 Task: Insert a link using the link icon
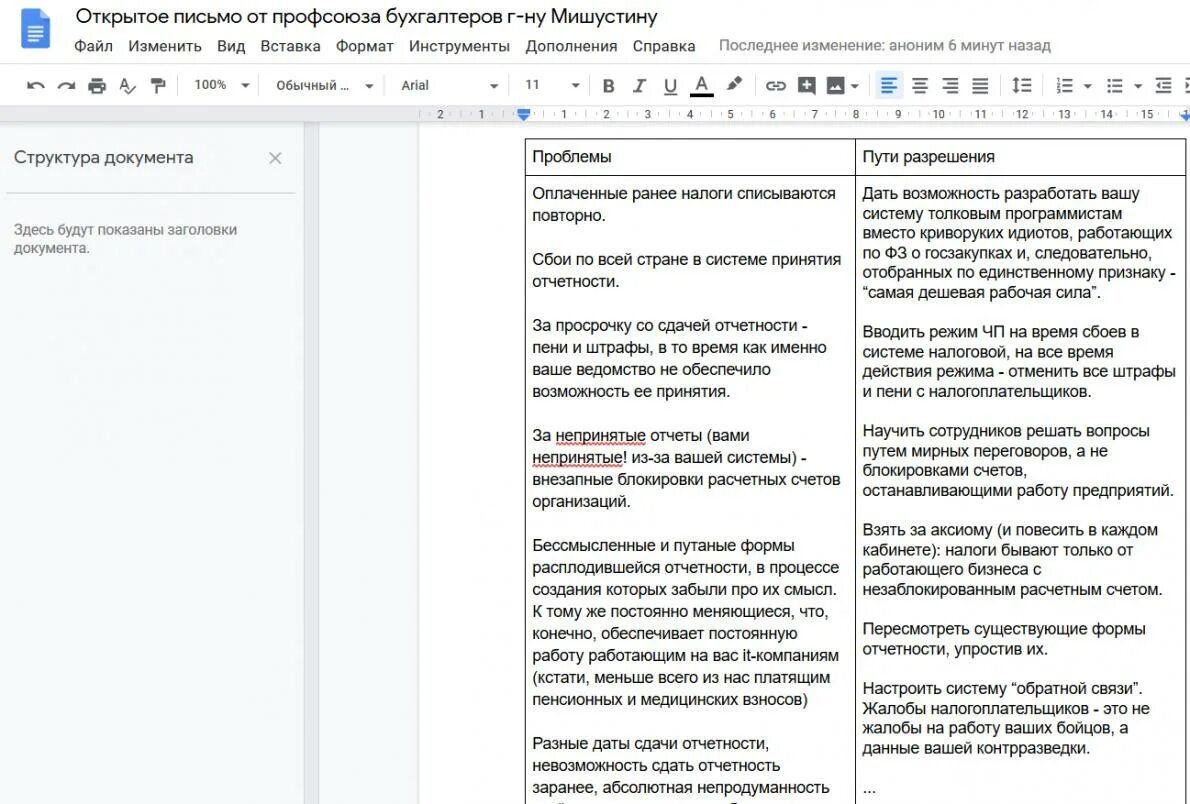tap(776, 85)
